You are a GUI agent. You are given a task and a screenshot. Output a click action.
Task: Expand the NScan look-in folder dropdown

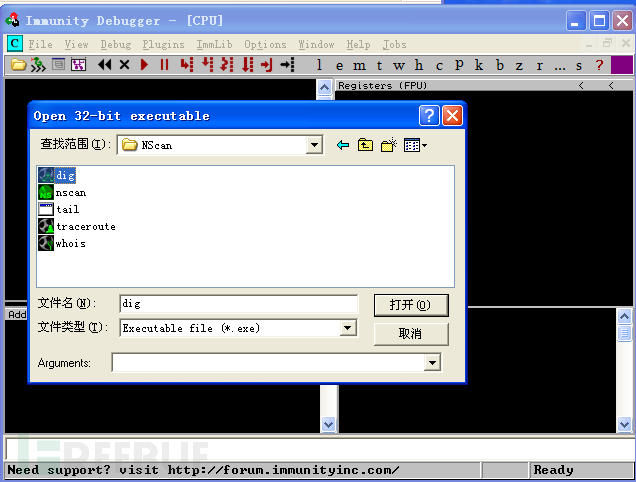314,145
